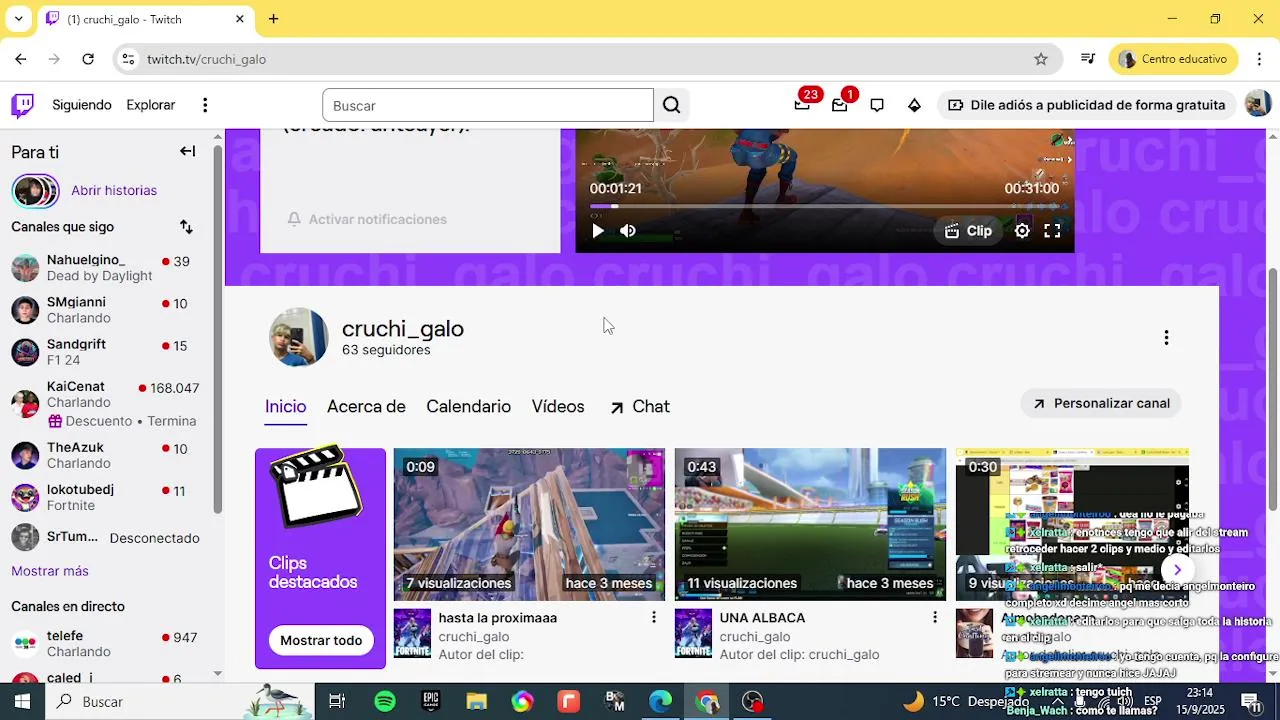Open channel options three-dot menu
1280x720 pixels.
(x=1166, y=338)
